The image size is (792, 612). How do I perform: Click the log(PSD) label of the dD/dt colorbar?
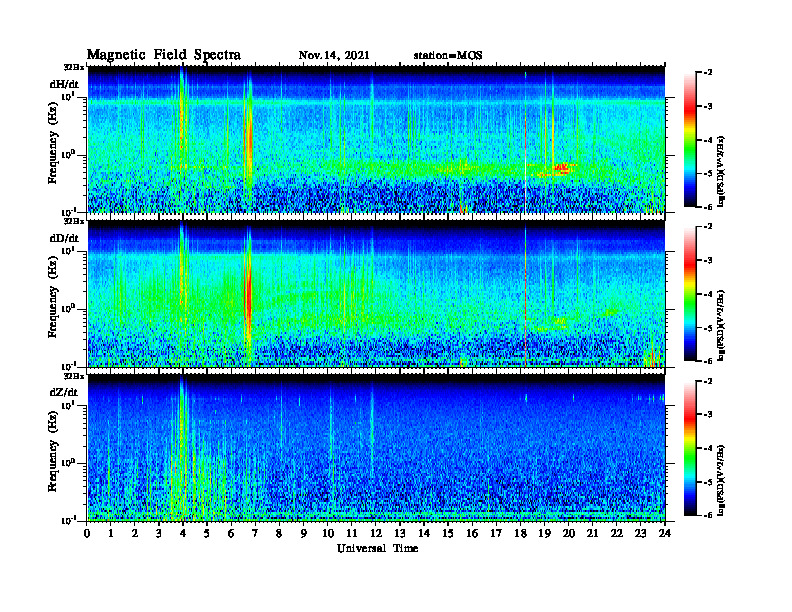(721, 326)
